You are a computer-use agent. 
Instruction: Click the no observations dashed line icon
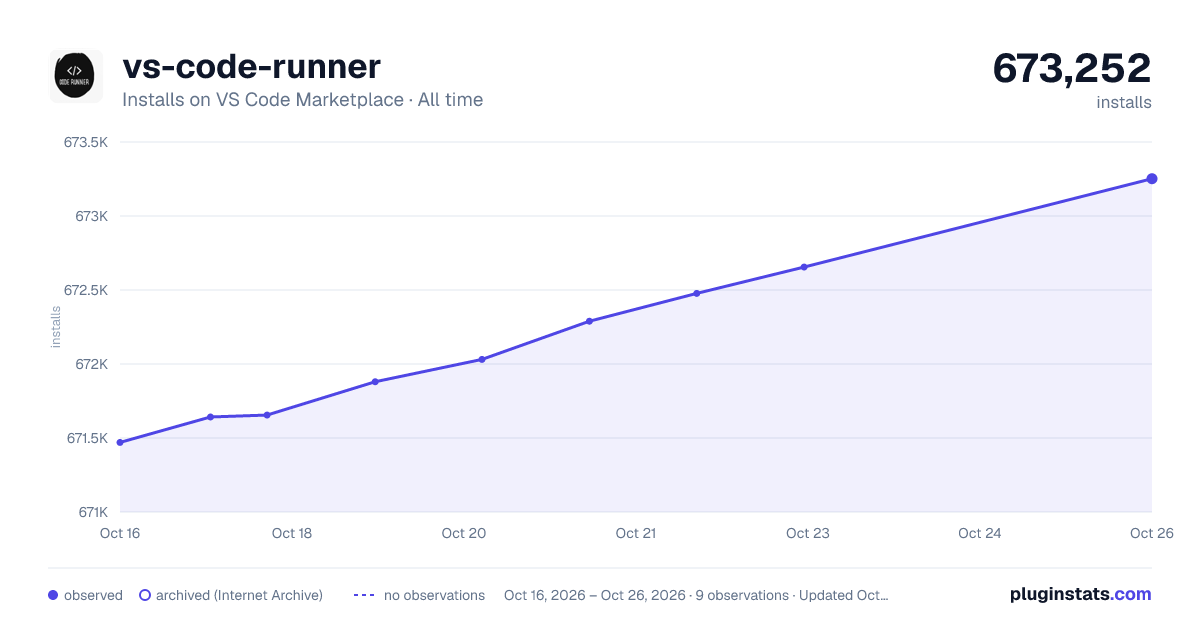[x=364, y=595]
